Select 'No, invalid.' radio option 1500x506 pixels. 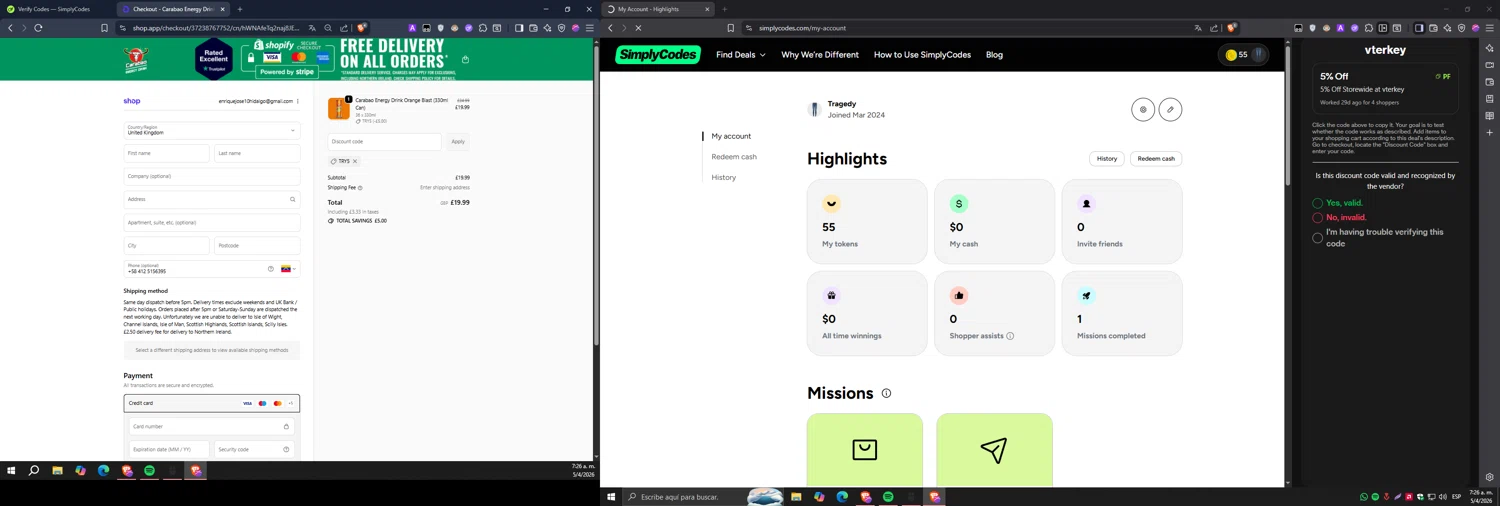pyautogui.click(x=1317, y=217)
